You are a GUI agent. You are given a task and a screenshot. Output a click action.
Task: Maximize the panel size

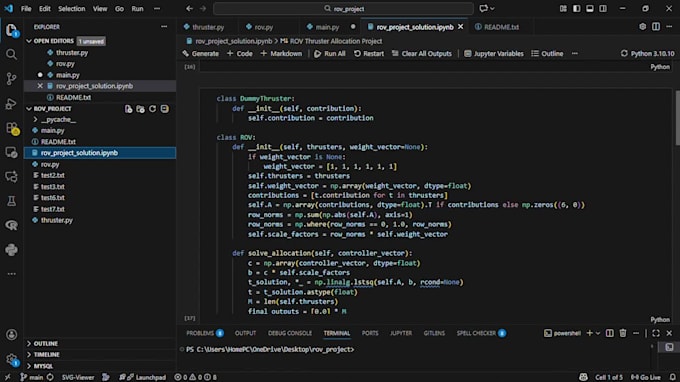point(656,333)
